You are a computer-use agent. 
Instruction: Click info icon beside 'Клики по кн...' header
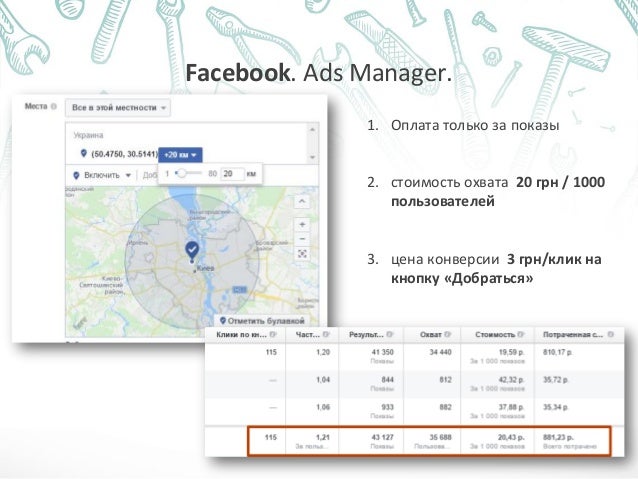(x=273, y=335)
